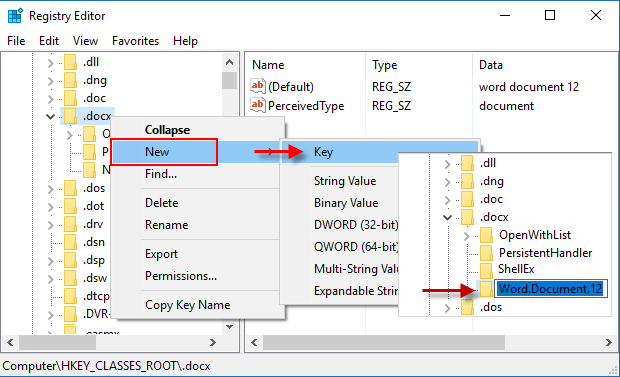The width and height of the screenshot is (620, 377).
Task: Click the .dsn folder icon in left tree
Action: pyautogui.click(x=70, y=242)
